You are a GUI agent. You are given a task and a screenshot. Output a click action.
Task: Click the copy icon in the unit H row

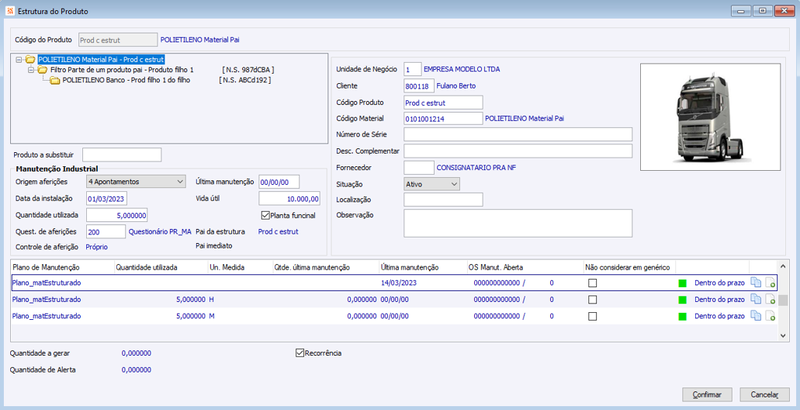[x=756, y=300]
